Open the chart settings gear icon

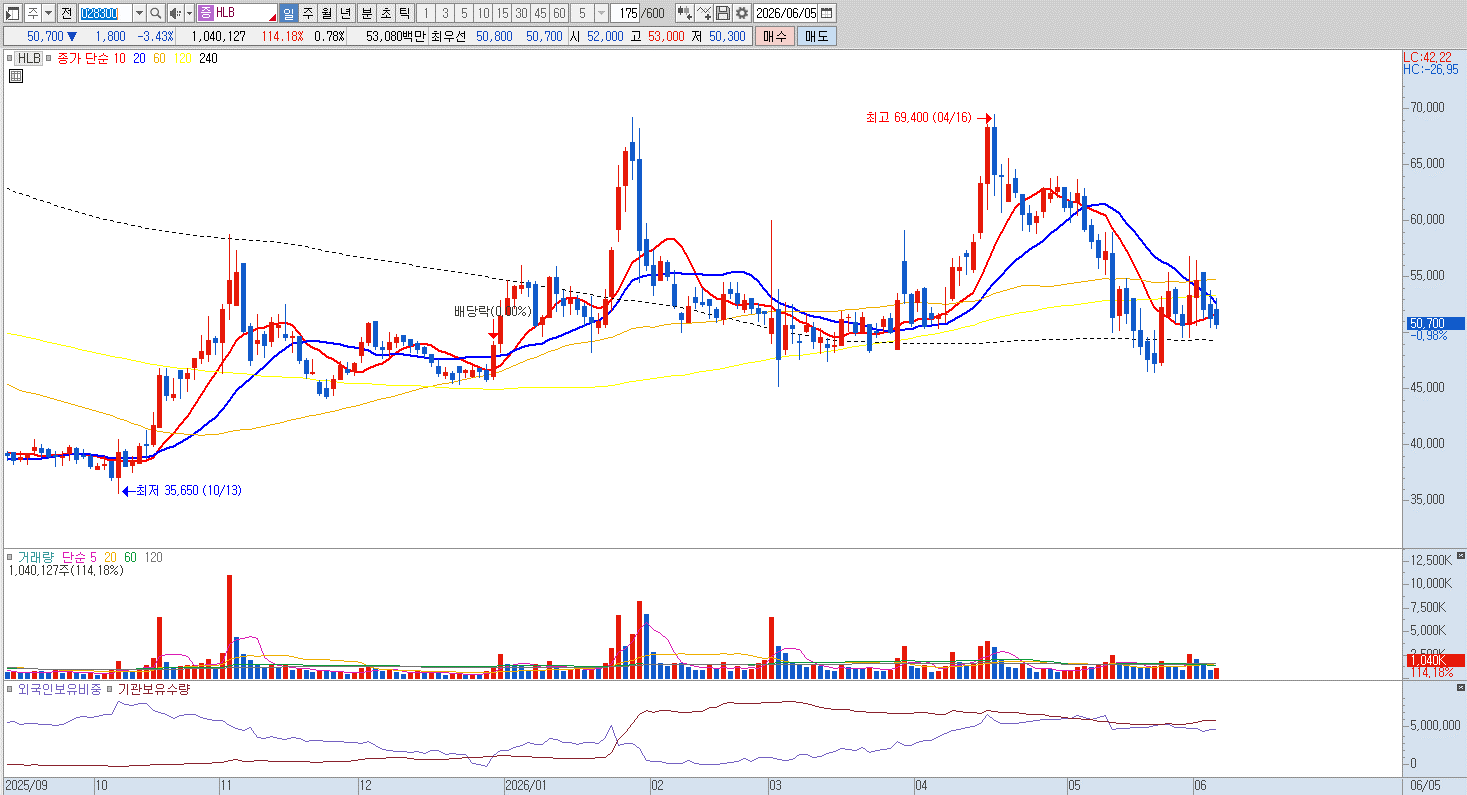[742, 13]
